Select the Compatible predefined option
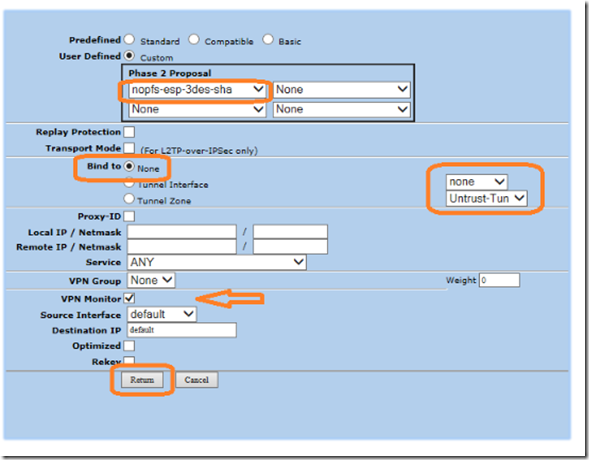 click(x=194, y=39)
